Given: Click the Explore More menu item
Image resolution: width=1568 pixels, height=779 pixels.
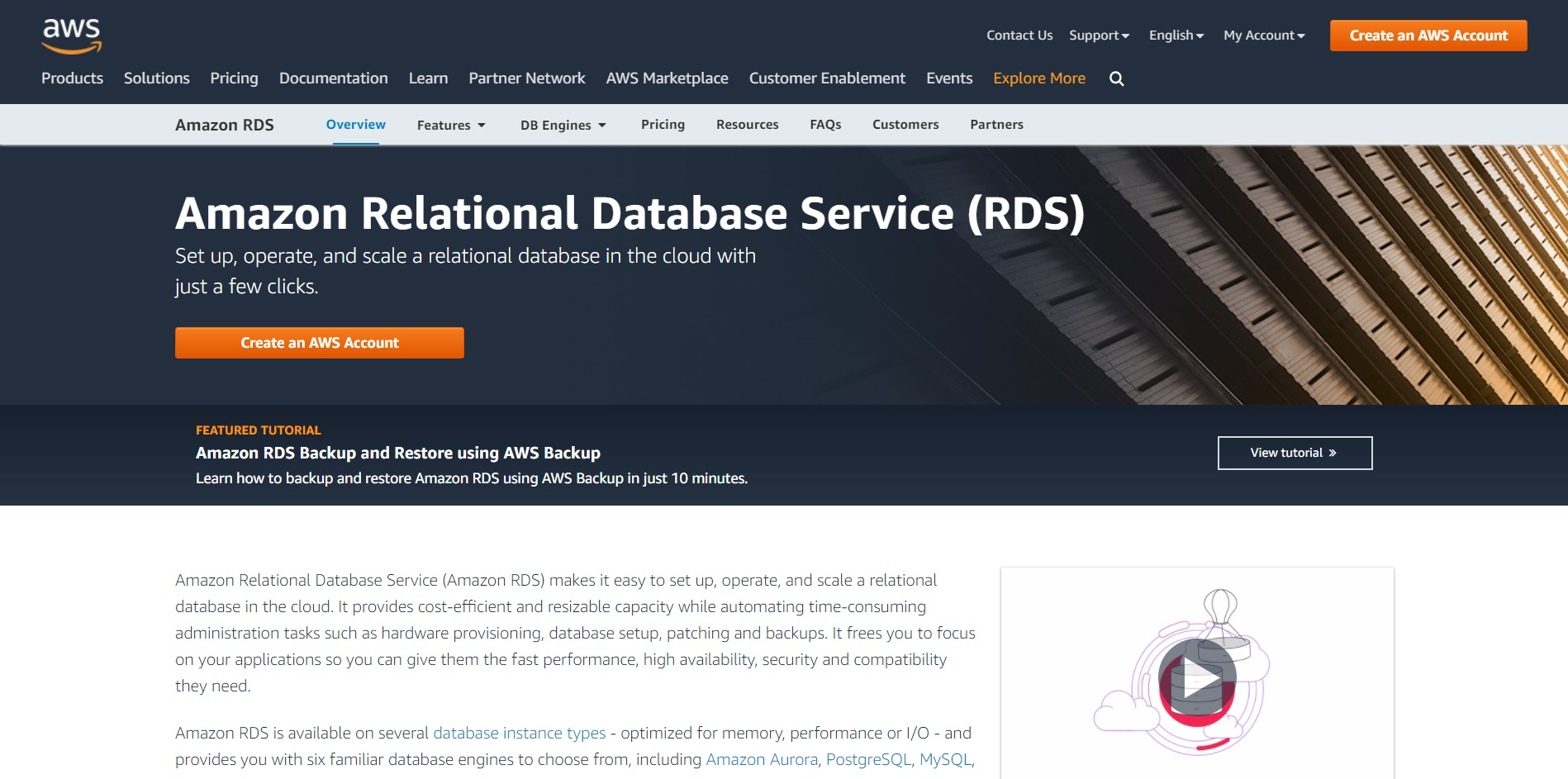Looking at the screenshot, I should (1039, 78).
